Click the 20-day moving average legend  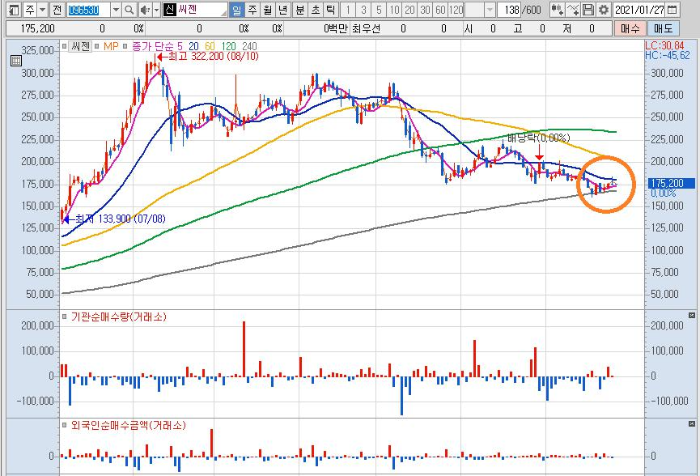pyautogui.click(x=193, y=46)
